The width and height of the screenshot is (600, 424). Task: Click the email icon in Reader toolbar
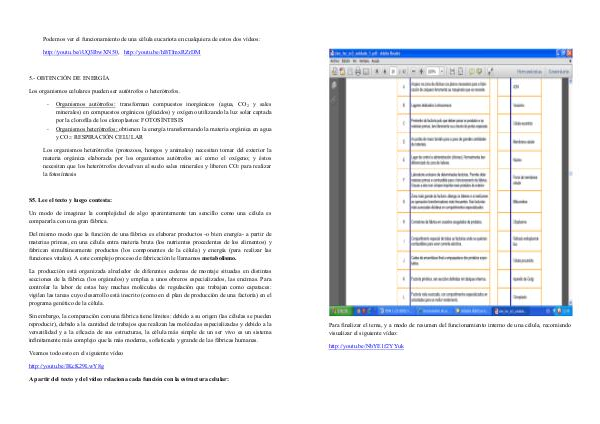(x=365, y=70)
